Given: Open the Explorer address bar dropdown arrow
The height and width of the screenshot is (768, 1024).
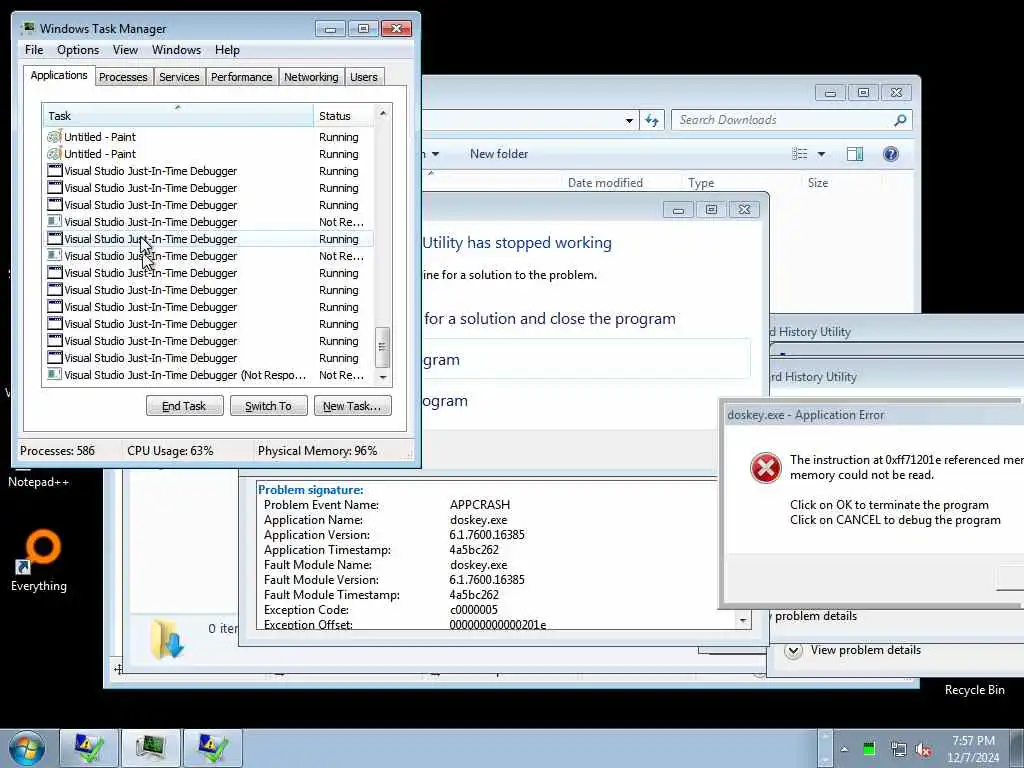Looking at the screenshot, I should tap(629, 121).
